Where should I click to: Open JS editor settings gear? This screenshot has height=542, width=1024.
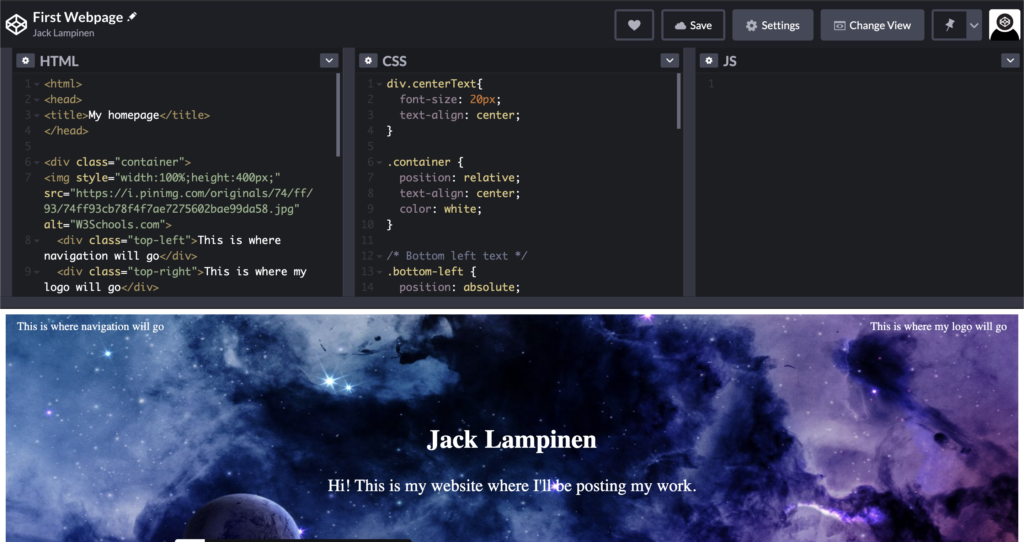coord(709,61)
